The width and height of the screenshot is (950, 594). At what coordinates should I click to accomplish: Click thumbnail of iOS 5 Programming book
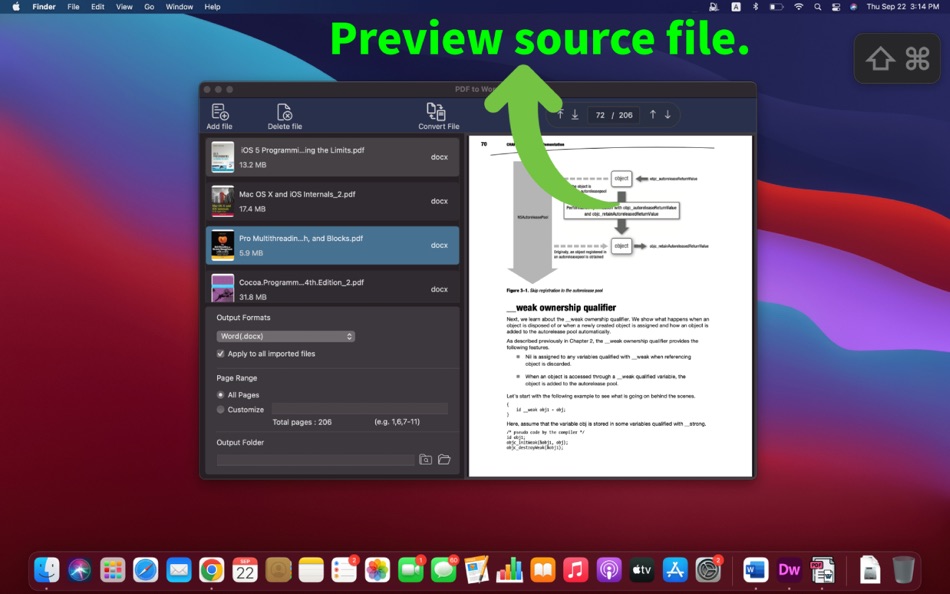222,157
